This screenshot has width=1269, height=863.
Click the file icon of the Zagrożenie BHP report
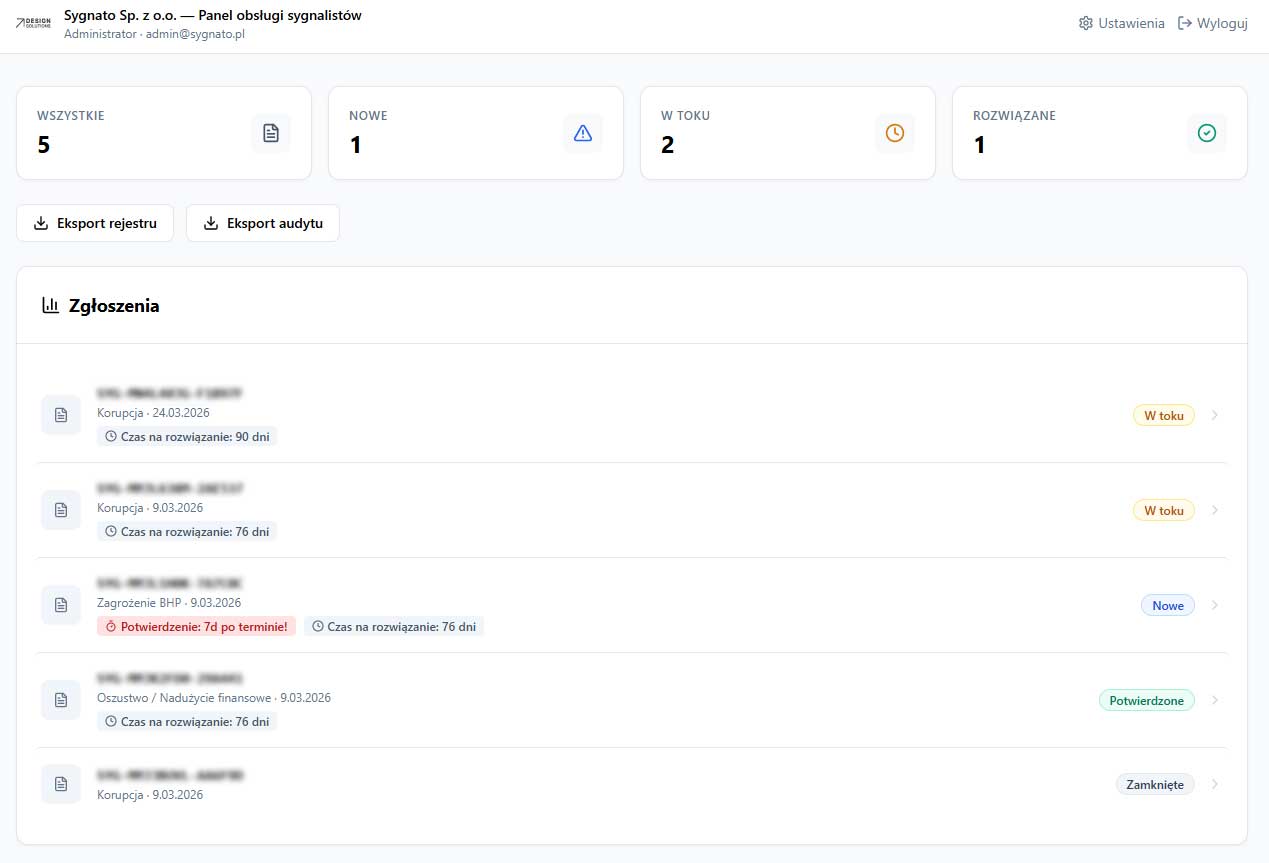61,605
